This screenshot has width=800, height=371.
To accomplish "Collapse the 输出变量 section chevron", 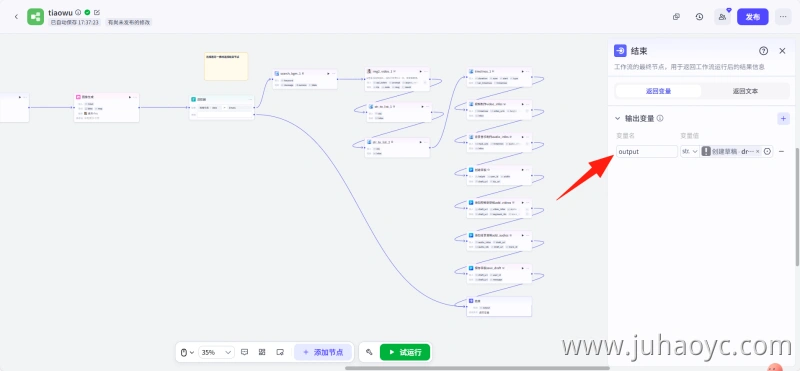I will (x=617, y=118).
